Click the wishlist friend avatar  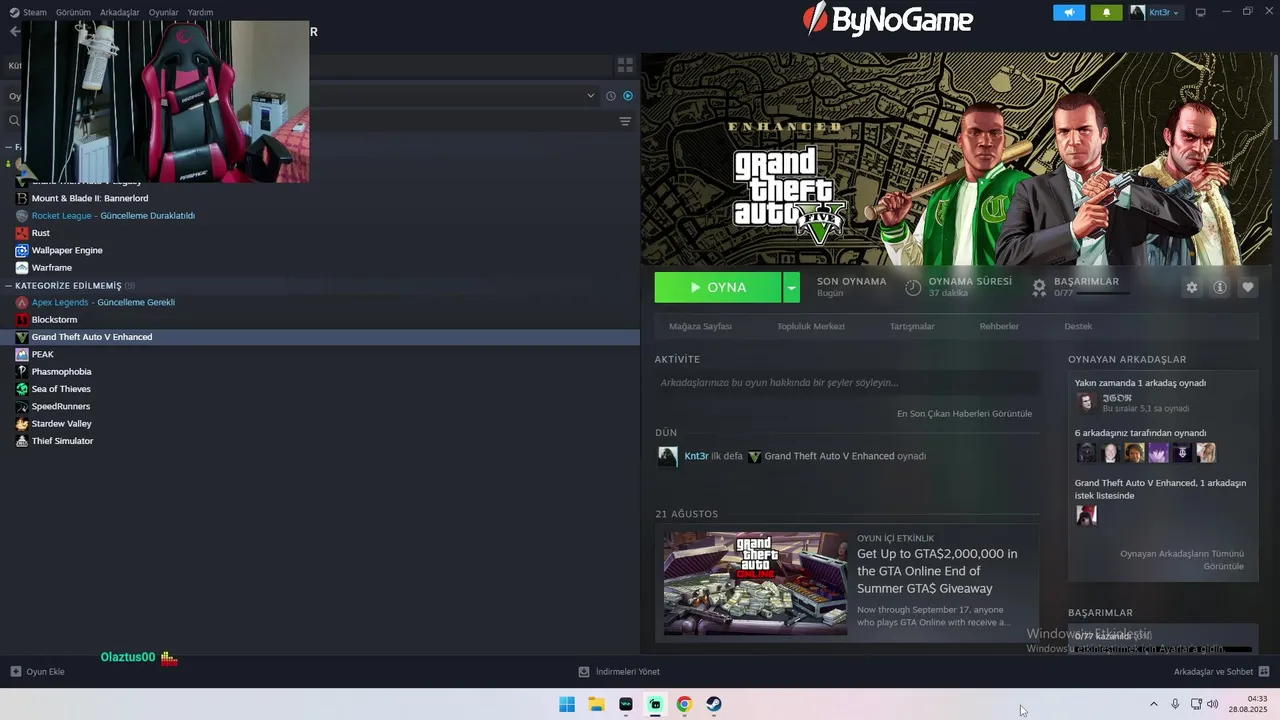click(1086, 515)
